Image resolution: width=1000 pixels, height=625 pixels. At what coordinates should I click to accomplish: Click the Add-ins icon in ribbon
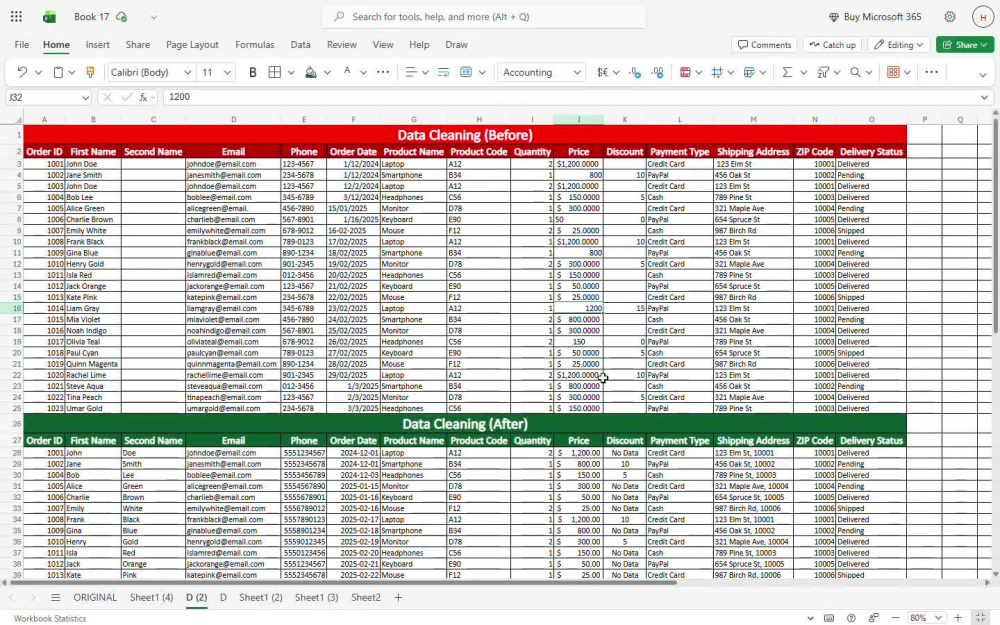coord(893,72)
